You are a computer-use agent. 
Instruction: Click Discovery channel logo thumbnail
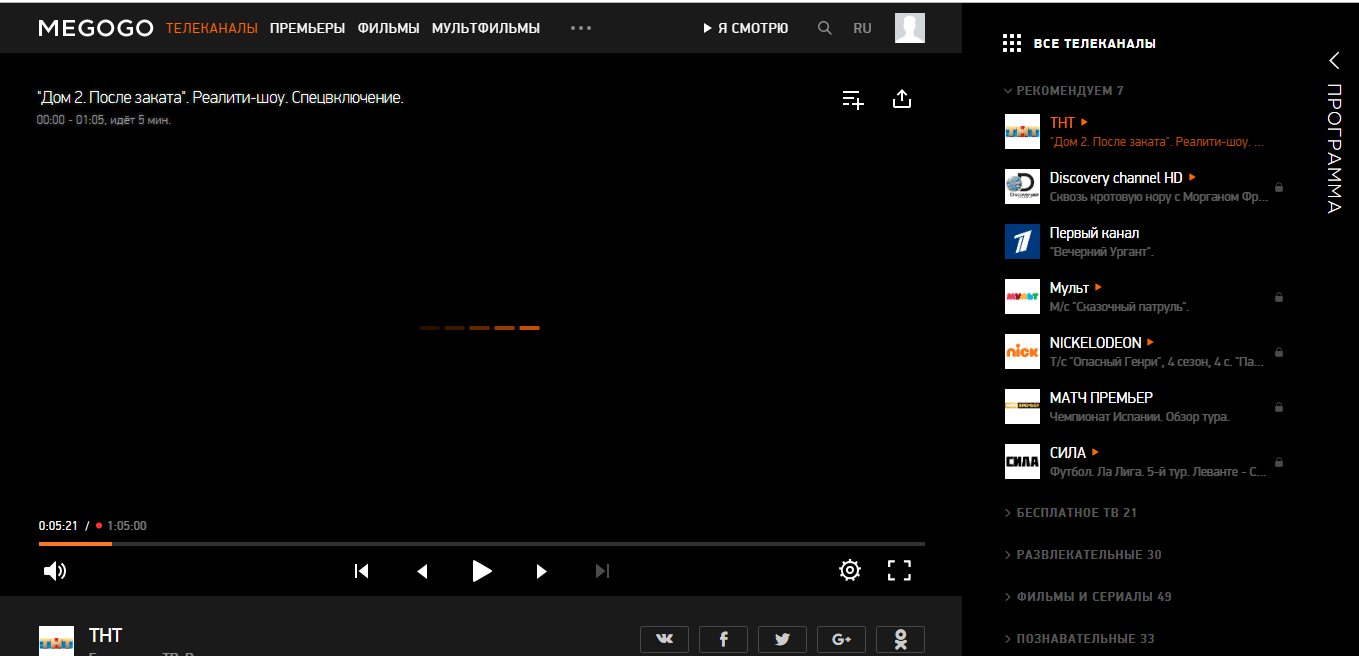tap(1022, 187)
